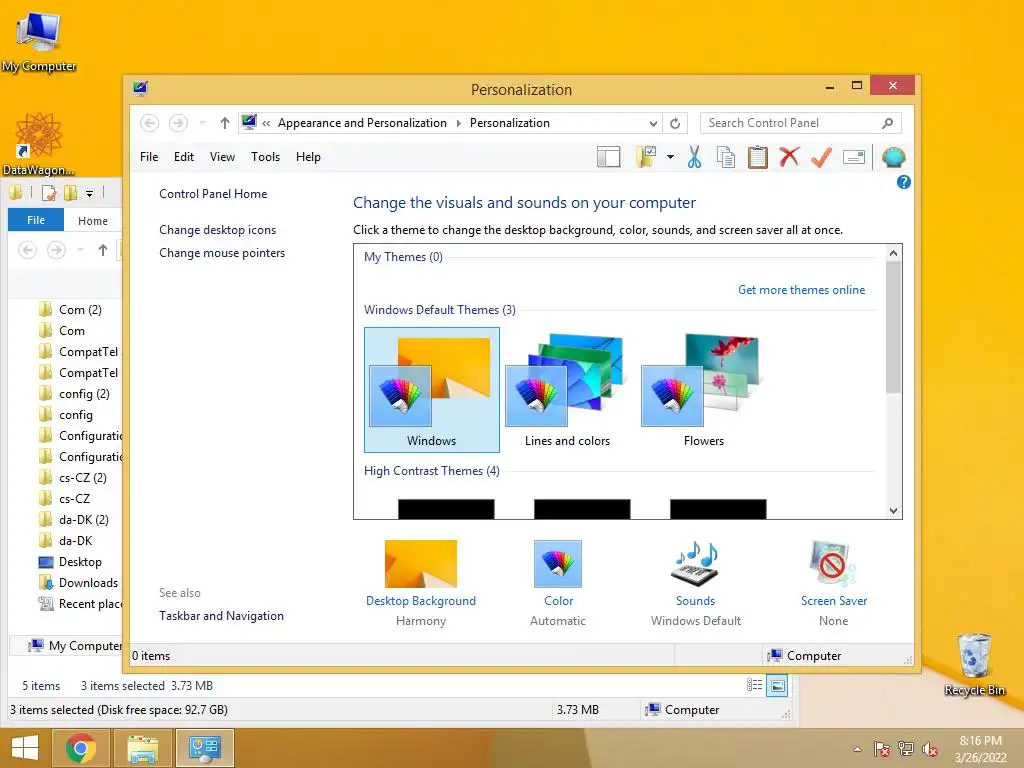The width and height of the screenshot is (1024, 768).
Task: Launch Chrome from the taskbar
Action: click(80, 748)
